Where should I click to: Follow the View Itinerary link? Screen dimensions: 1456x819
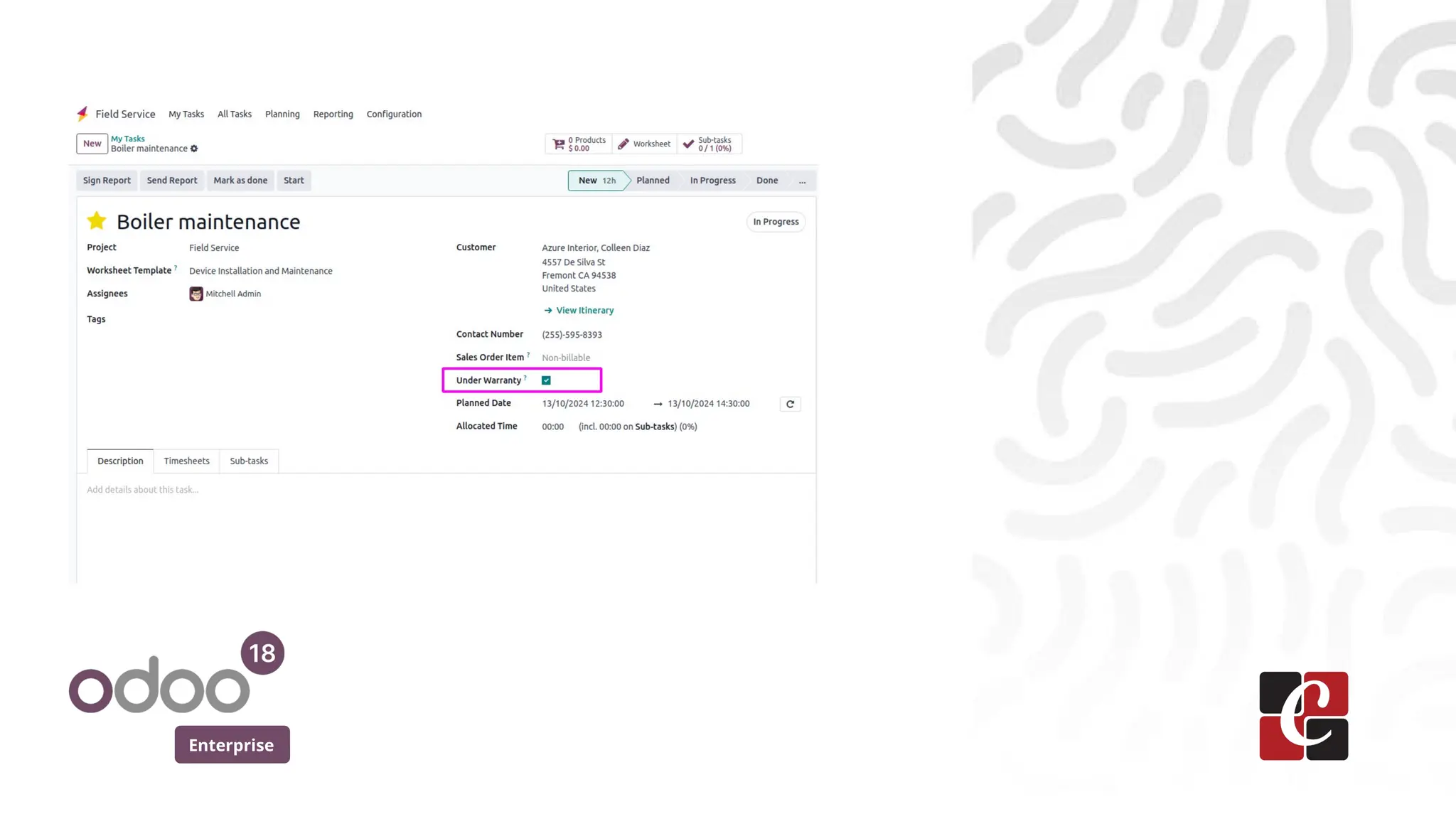pos(584,311)
